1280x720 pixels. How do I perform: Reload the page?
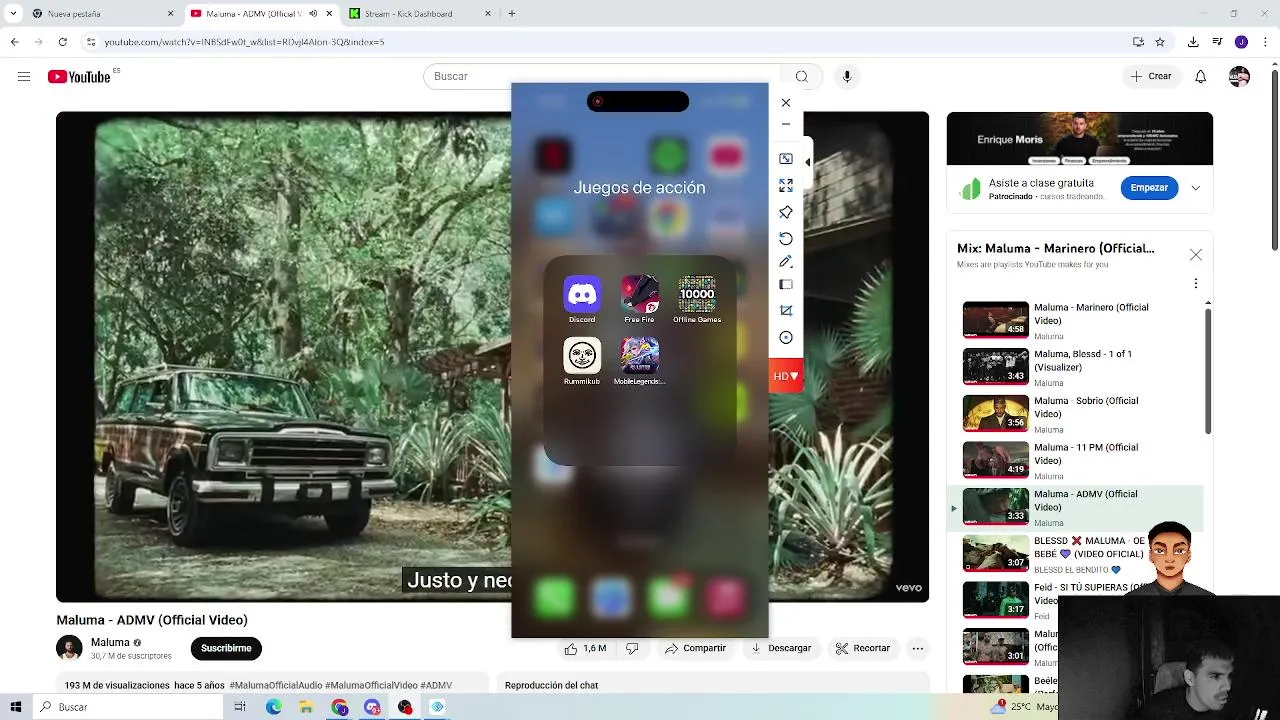click(x=62, y=42)
